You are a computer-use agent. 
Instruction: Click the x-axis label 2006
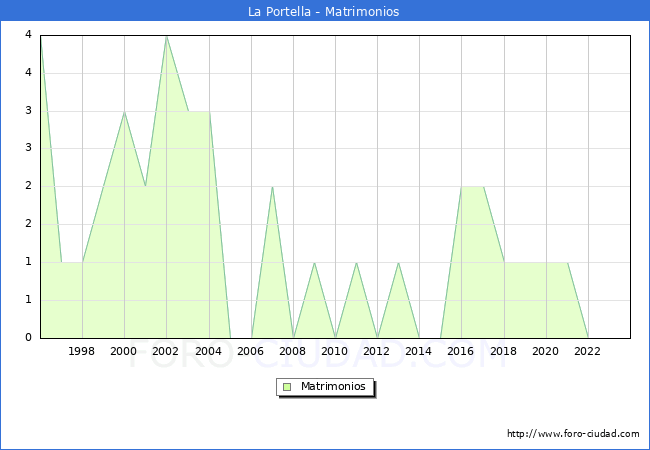pyautogui.click(x=250, y=351)
